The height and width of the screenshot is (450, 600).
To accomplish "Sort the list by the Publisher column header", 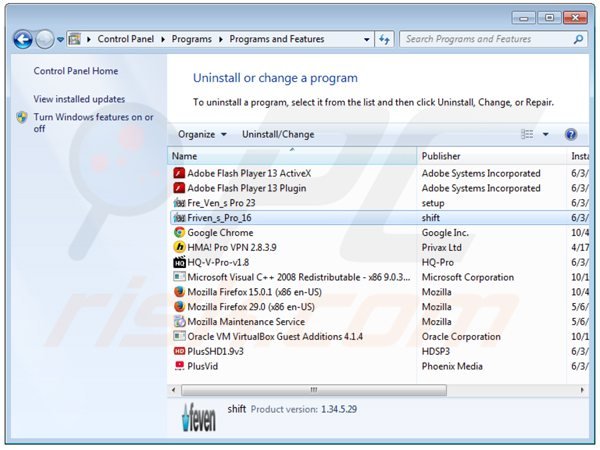I will point(441,156).
